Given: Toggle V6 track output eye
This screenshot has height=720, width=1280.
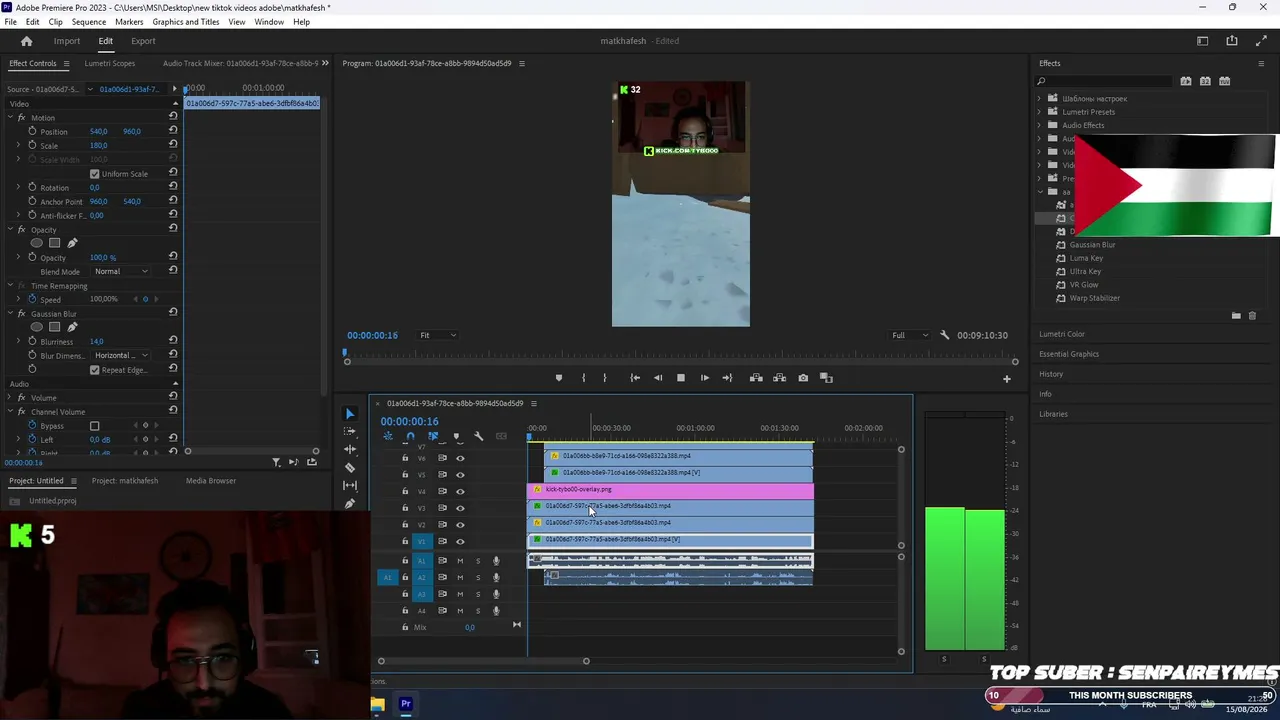Looking at the screenshot, I should tap(460, 458).
